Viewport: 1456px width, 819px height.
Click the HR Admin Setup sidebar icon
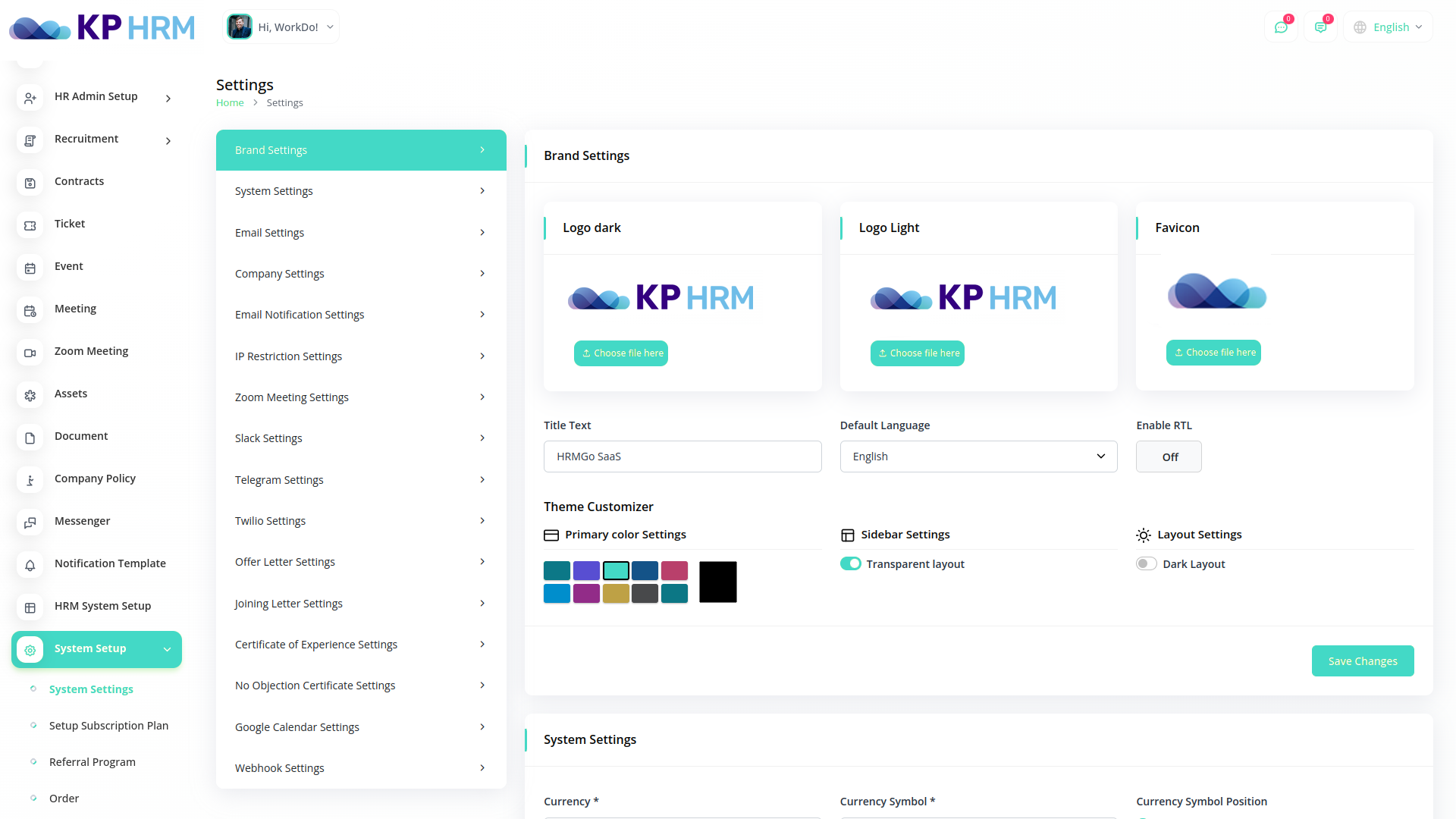pyautogui.click(x=30, y=98)
